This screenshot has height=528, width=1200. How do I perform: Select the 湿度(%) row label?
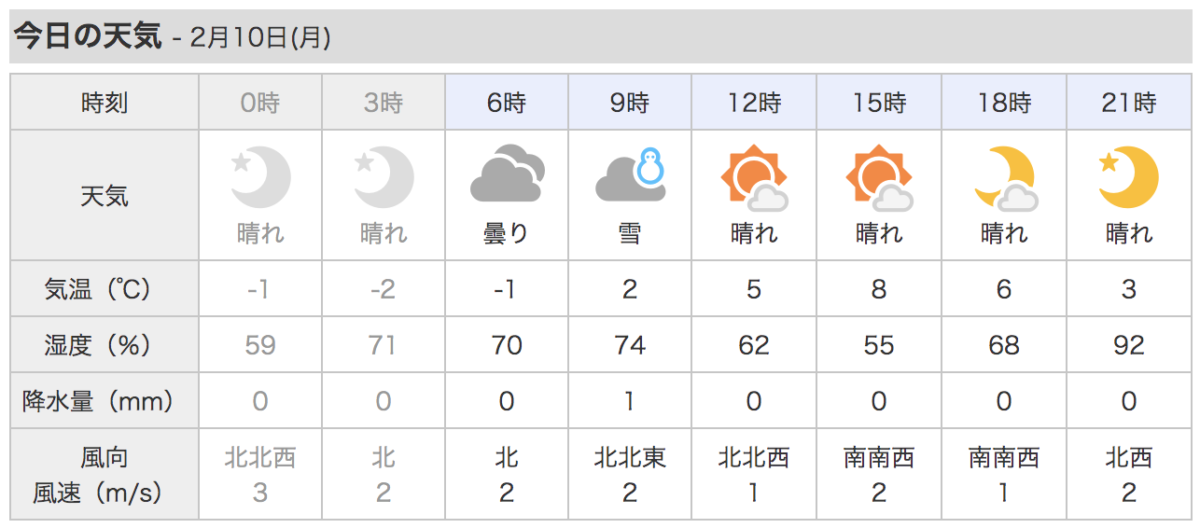(x=105, y=345)
